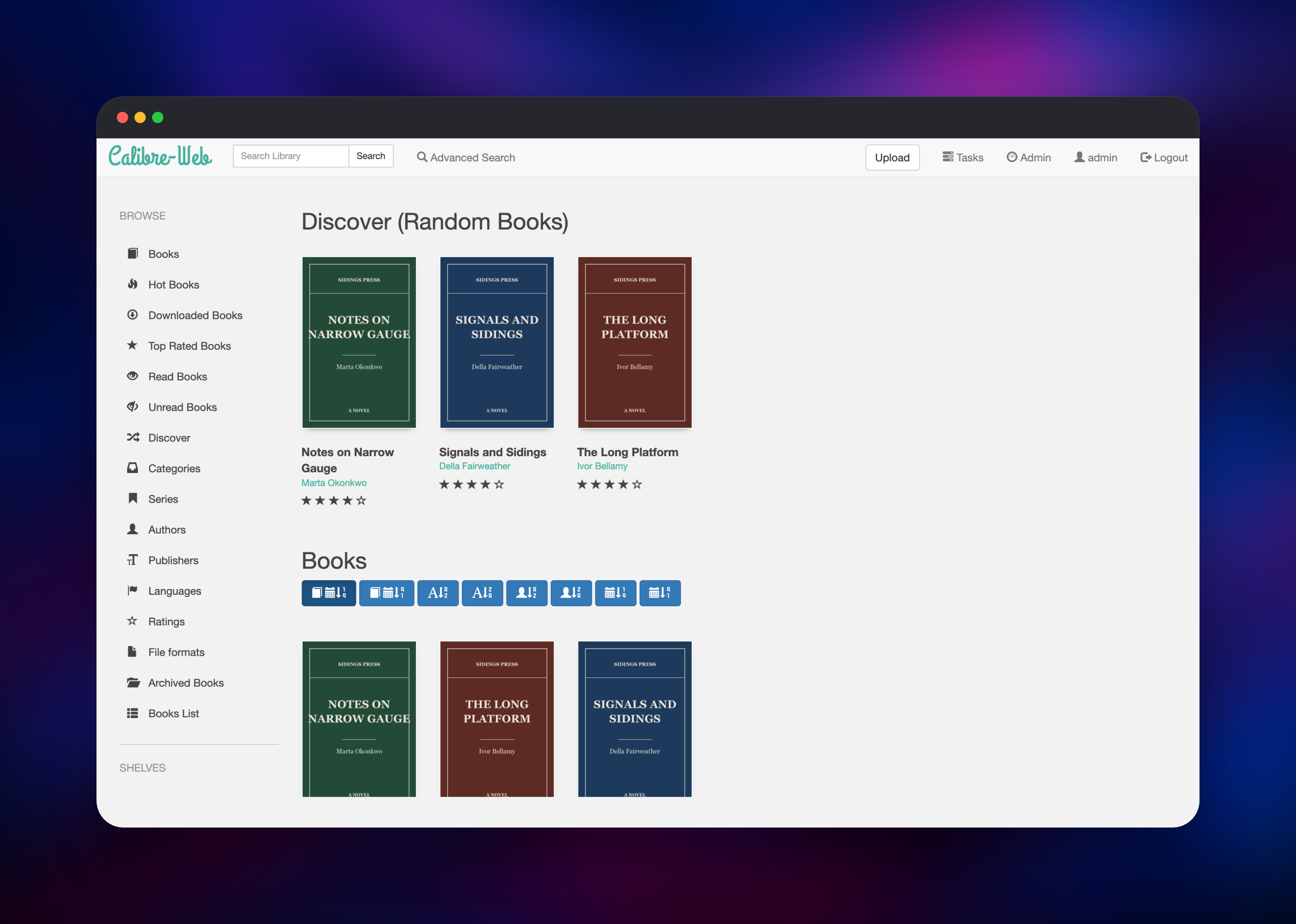Open Read Books eye icon
The height and width of the screenshot is (924, 1296).
133,376
